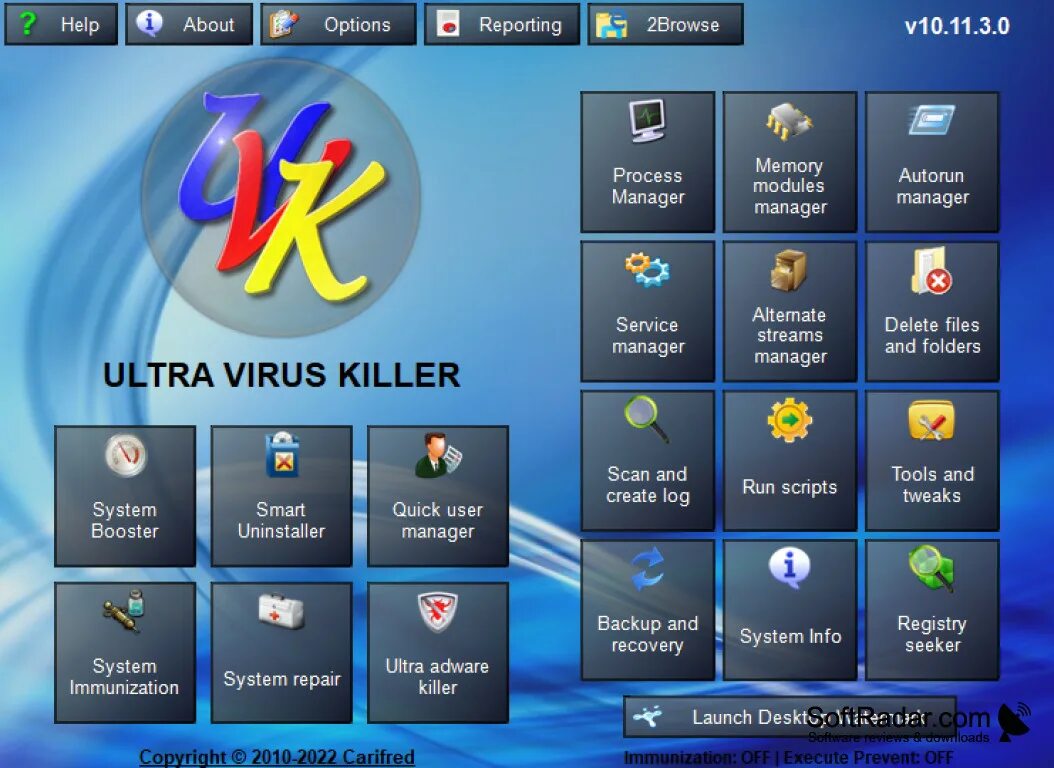The width and height of the screenshot is (1054, 768).
Task: Open System Immunization syringe tile
Action: pyautogui.click(x=125, y=652)
